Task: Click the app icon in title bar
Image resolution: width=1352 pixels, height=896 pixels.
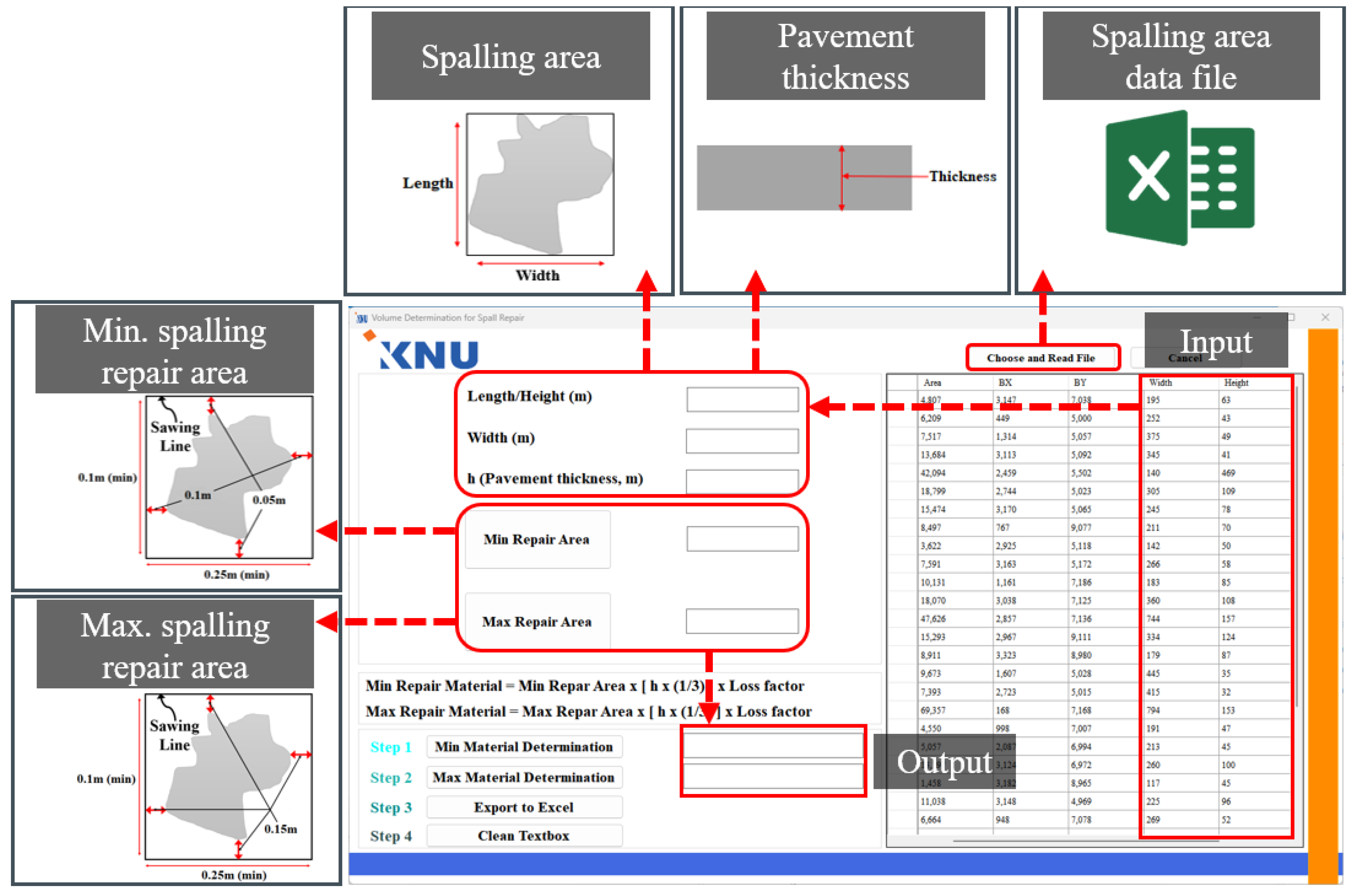Action: point(362,318)
